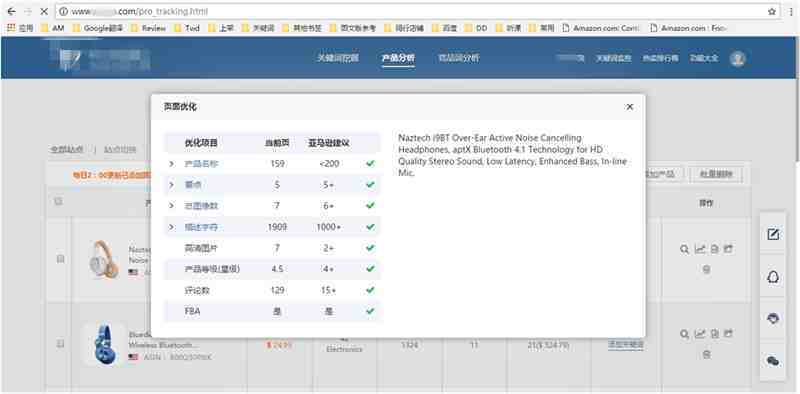Click the Electronics category text
Image resolution: width=800 pixels, height=394 pixels.
pyautogui.click(x=344, y=350)
